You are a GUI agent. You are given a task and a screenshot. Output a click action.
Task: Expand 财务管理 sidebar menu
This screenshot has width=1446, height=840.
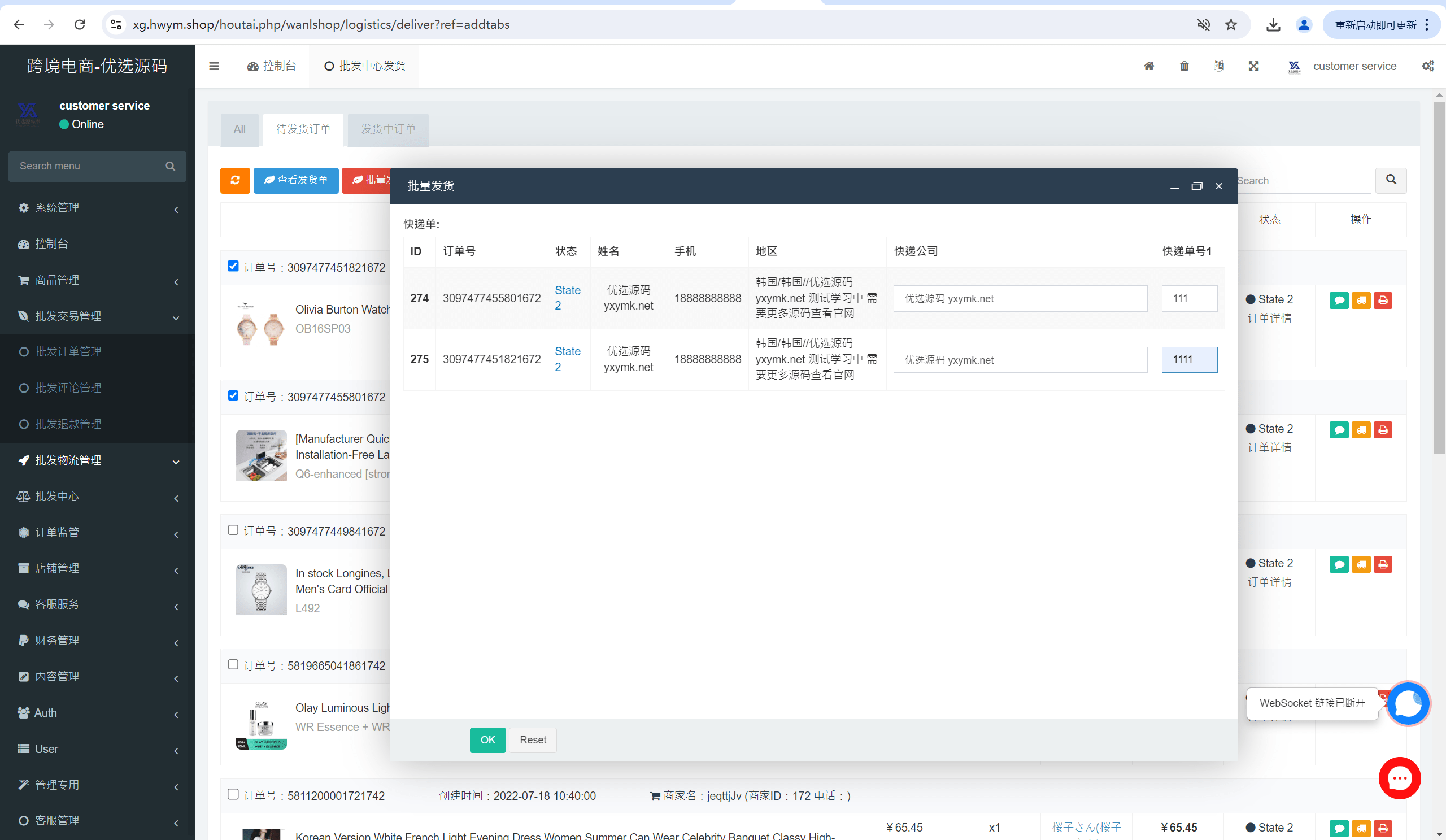point(98,641)
